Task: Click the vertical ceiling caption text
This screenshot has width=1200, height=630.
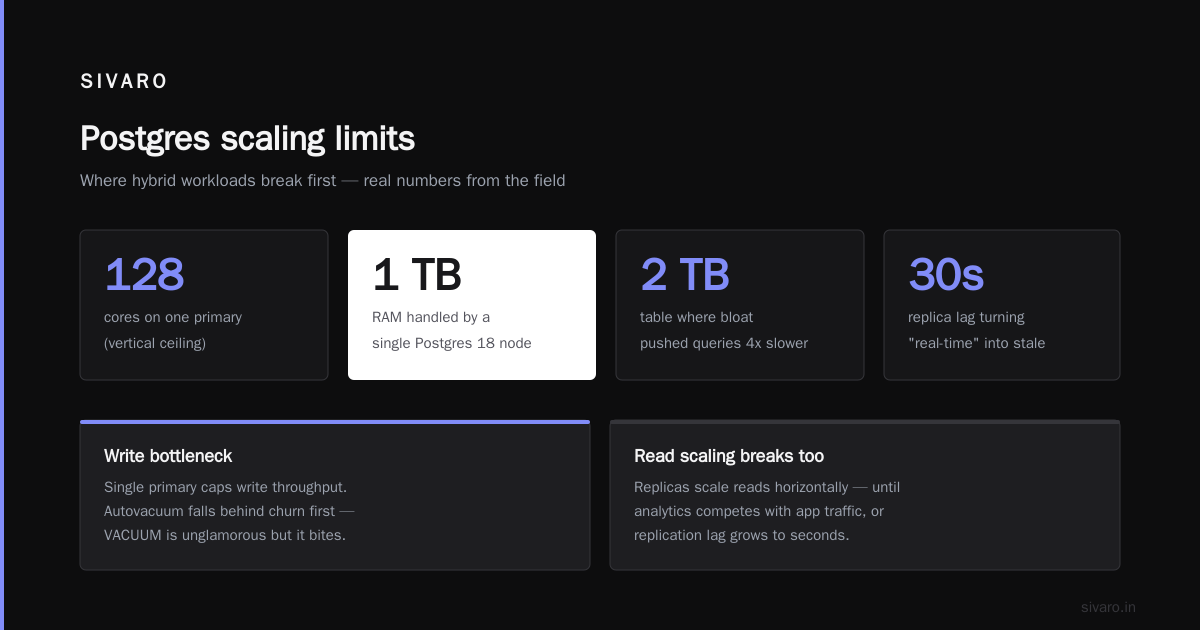Action: tap(155, 343)
